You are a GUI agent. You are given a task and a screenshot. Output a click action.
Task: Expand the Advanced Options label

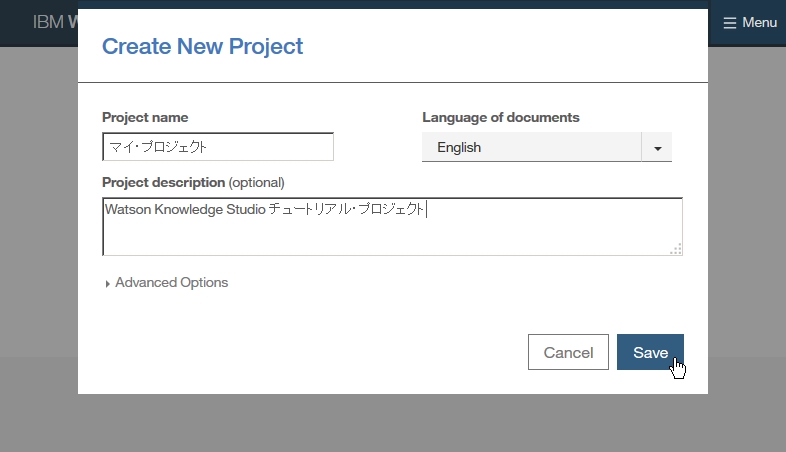click(171, 283)
